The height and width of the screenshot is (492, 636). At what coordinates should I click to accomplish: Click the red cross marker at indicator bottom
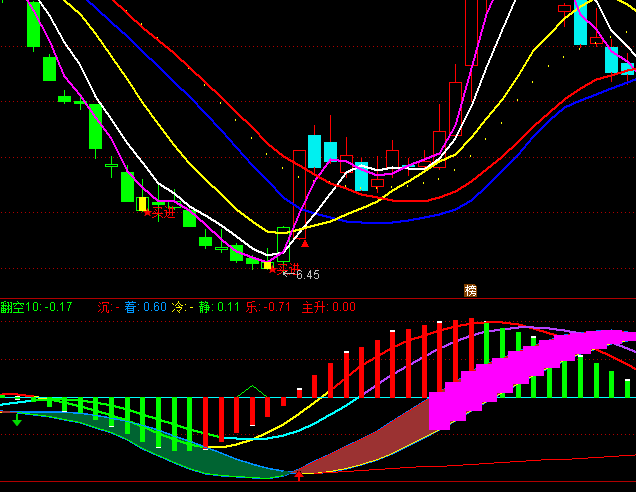point(298,476)
